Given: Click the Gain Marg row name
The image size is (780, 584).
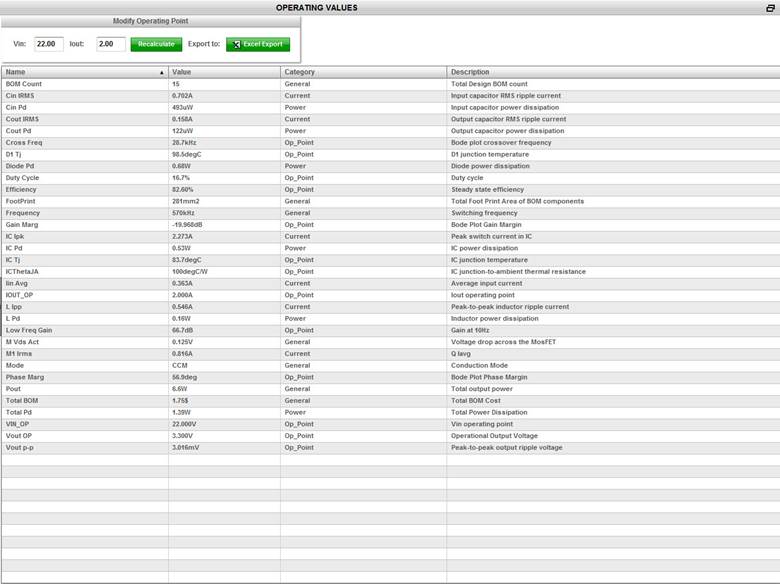Looking at the screenshot, I should pyautogui.click(x=22, y=225).
